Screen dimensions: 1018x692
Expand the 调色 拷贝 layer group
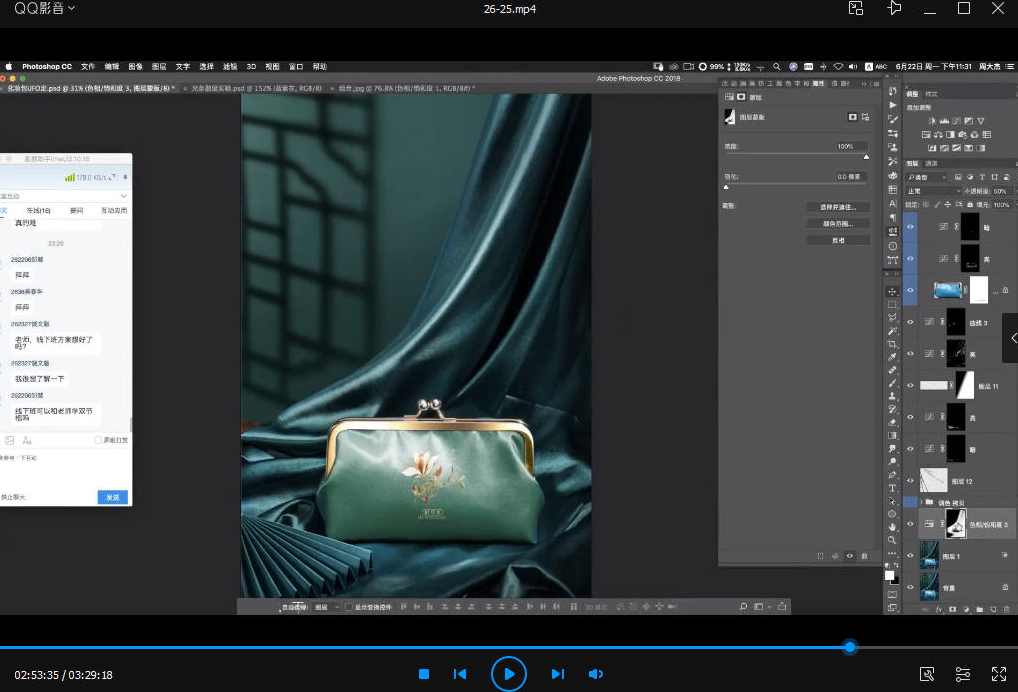(920, 502)
